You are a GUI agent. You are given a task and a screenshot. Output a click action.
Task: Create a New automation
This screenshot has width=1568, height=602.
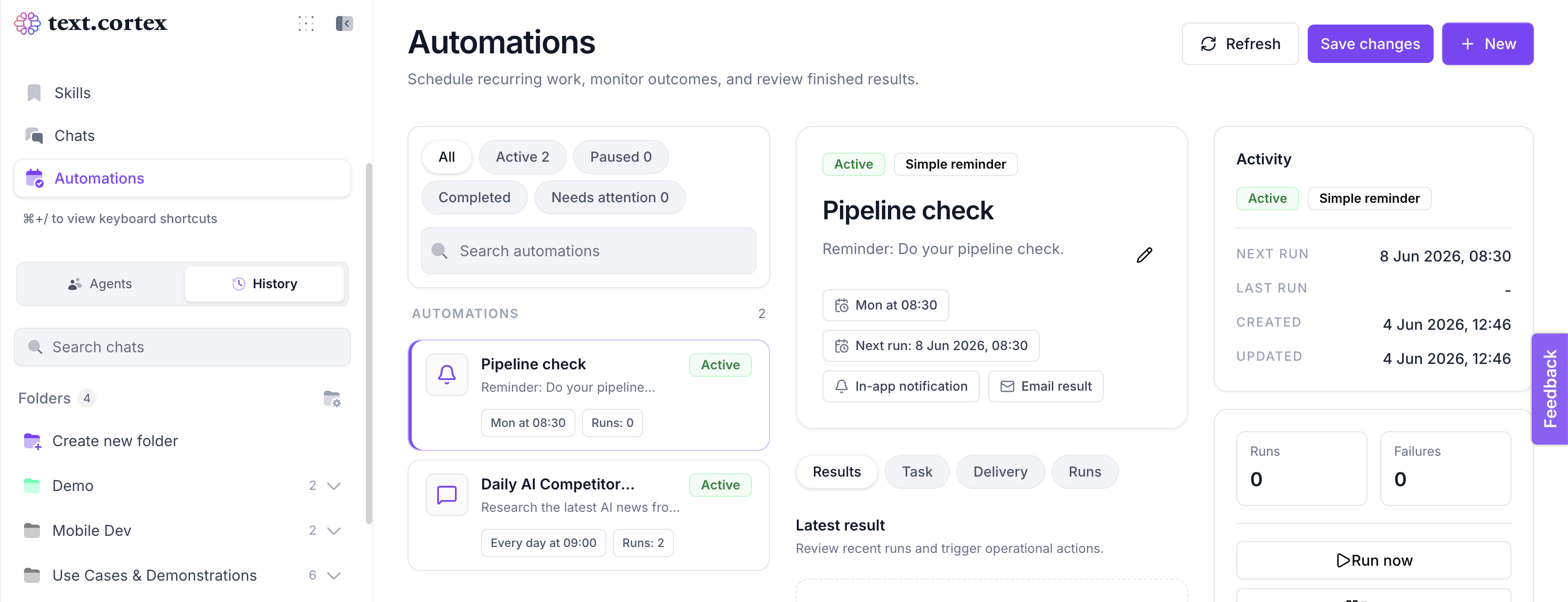click(x=1487, y=44)
